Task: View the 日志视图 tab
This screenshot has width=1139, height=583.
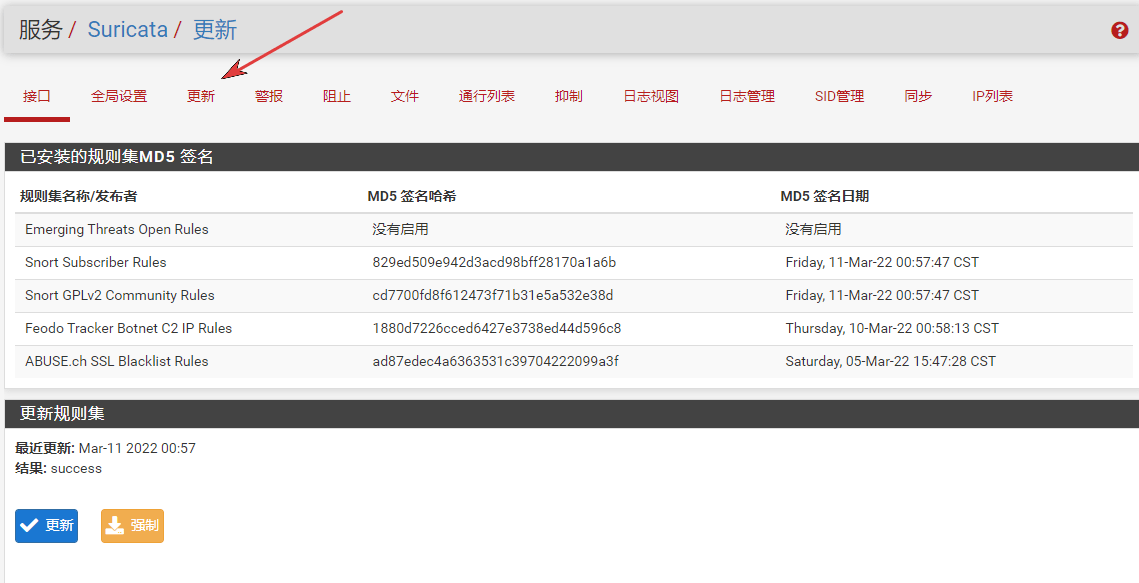Action: tap(651, 96)
